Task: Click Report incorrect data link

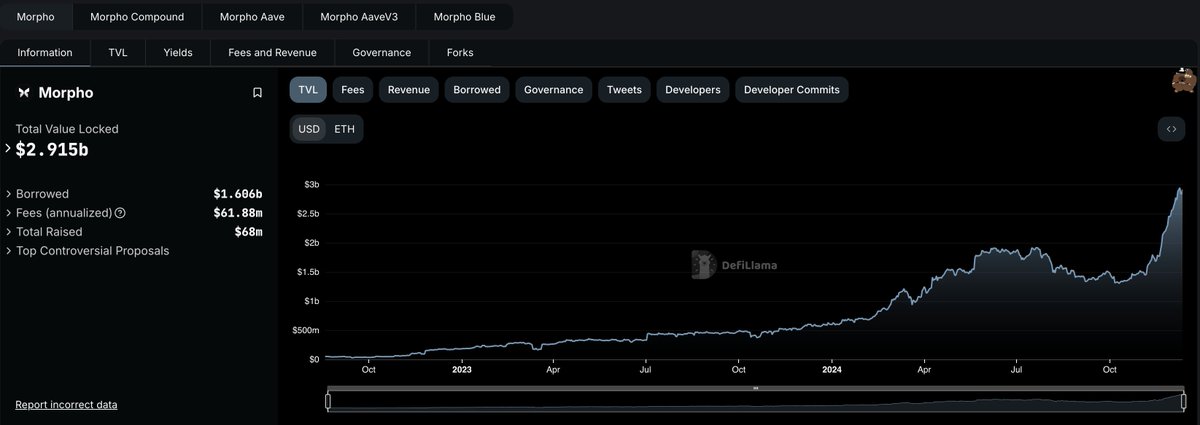Action: tap(66, 405)
